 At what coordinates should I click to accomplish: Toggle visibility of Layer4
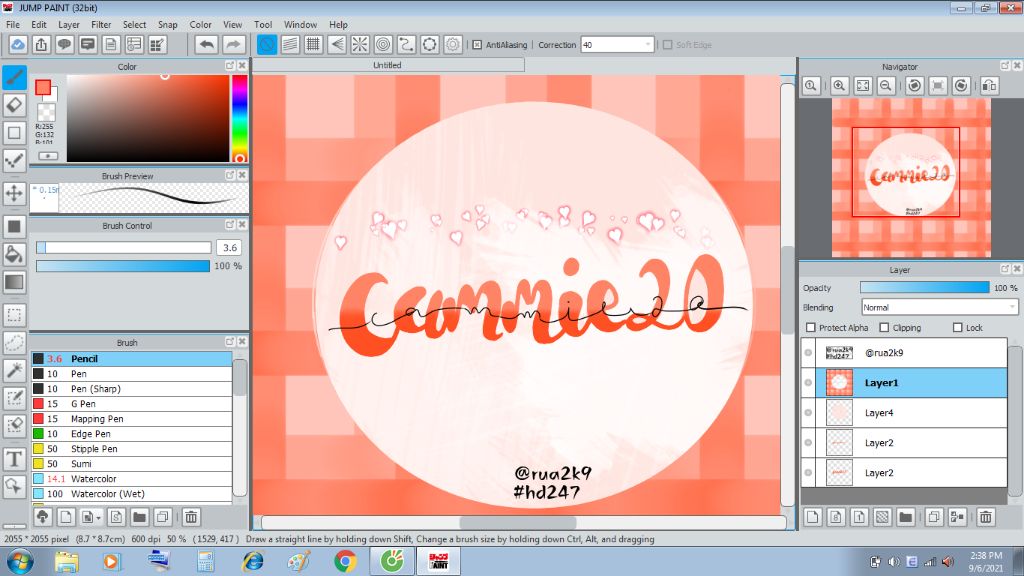click(x=808, y=413)
